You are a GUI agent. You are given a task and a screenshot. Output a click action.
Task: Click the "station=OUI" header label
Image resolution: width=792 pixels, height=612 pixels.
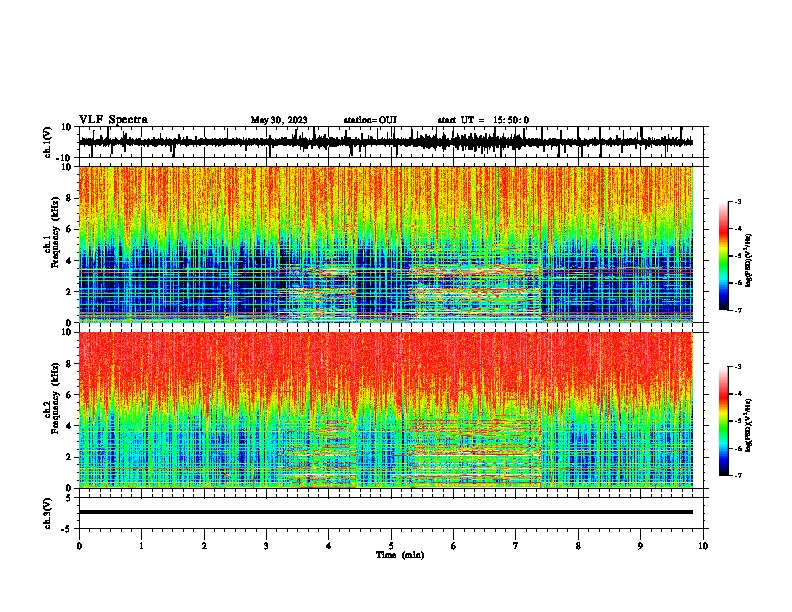coord(370,120)
